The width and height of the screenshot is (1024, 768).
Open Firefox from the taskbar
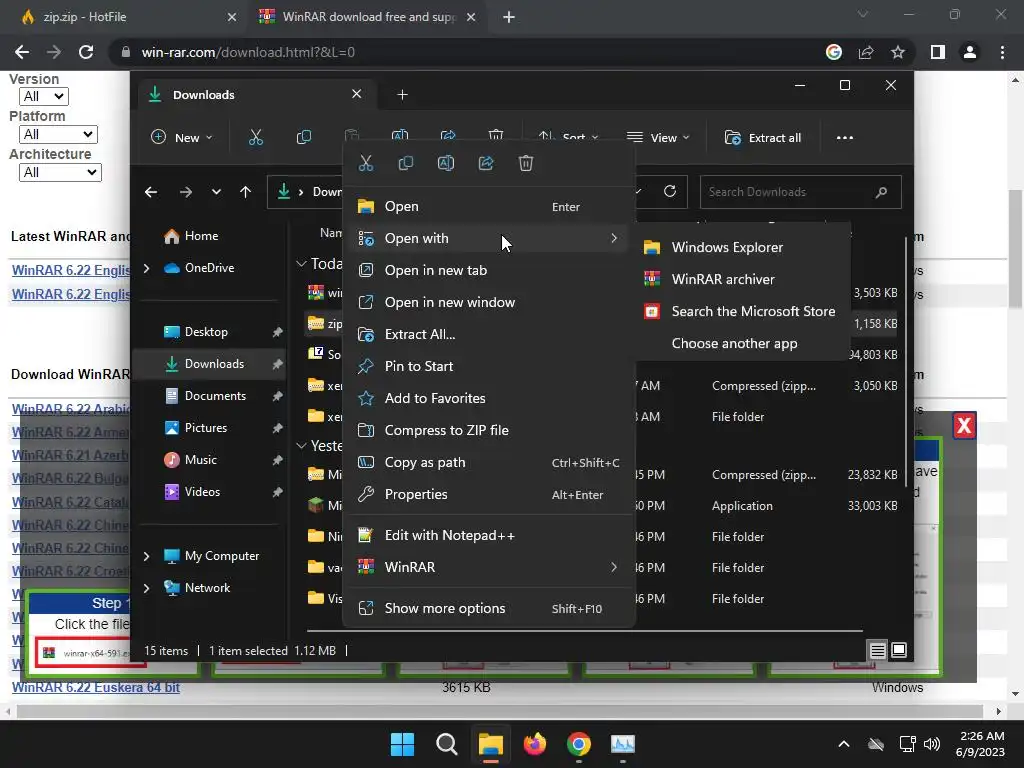[535, 744]
